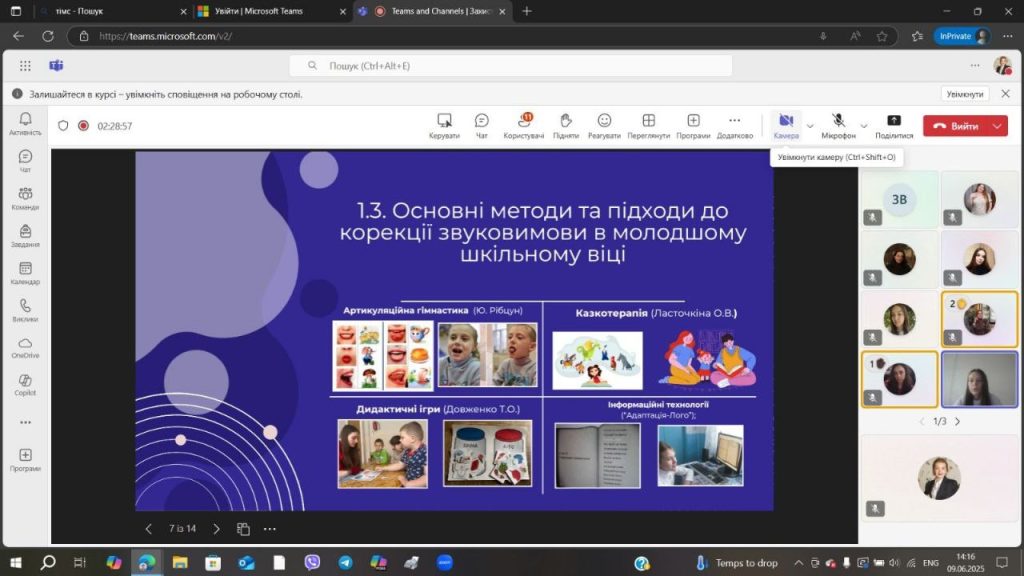Open microphone options dropdown arrow

(863, 126)
